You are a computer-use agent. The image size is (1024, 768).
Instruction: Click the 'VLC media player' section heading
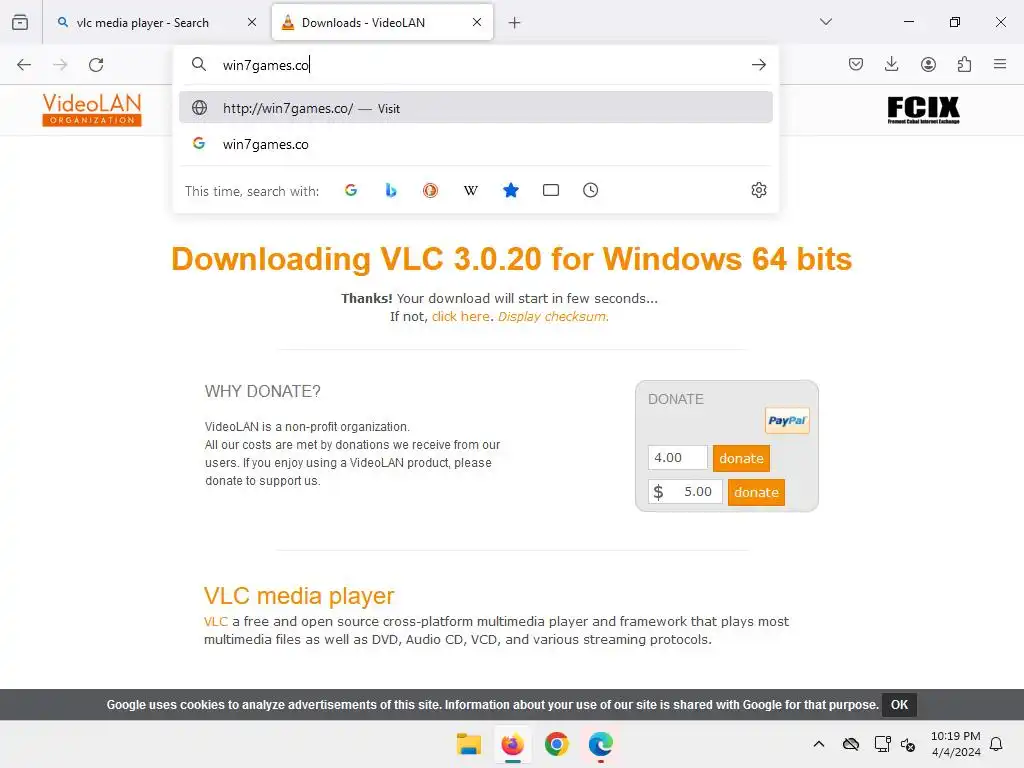click(x=299, y=596)
